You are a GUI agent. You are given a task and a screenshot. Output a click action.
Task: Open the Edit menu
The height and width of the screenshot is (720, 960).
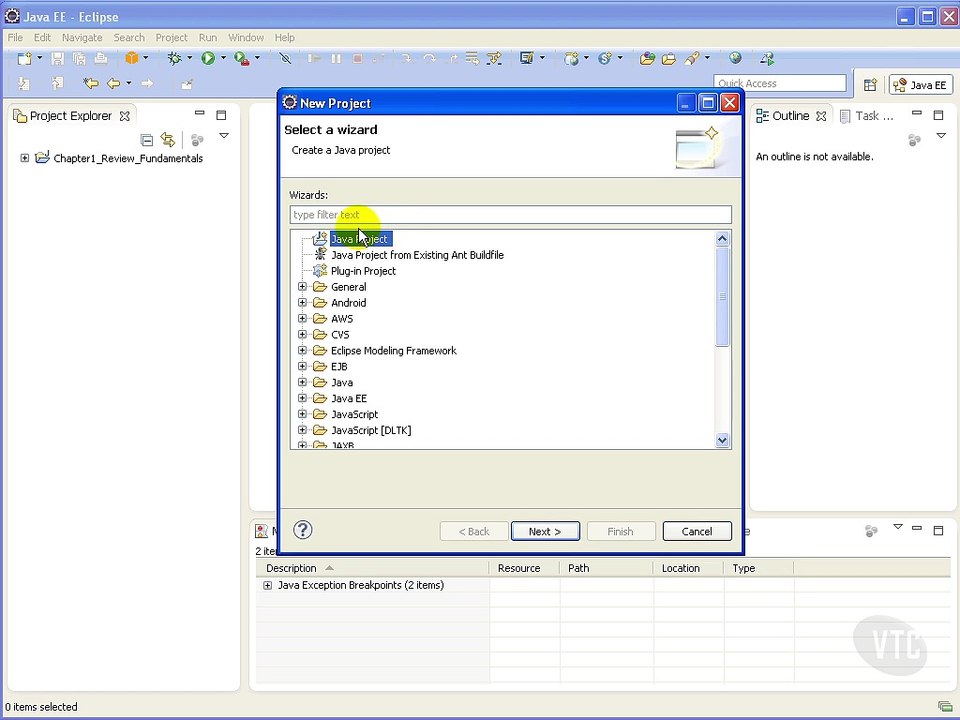42,37
